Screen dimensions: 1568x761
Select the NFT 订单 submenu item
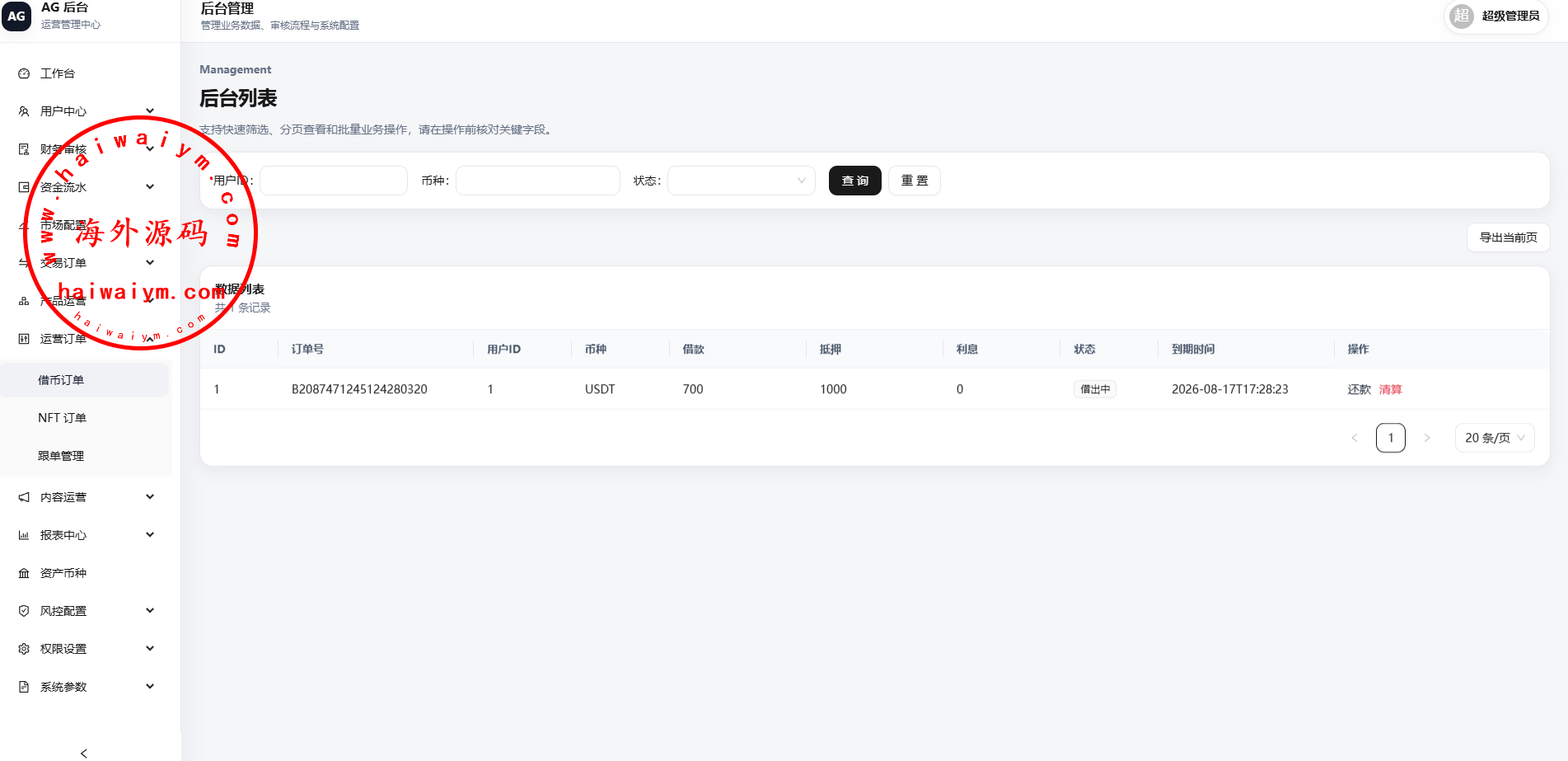click(62, 418)
